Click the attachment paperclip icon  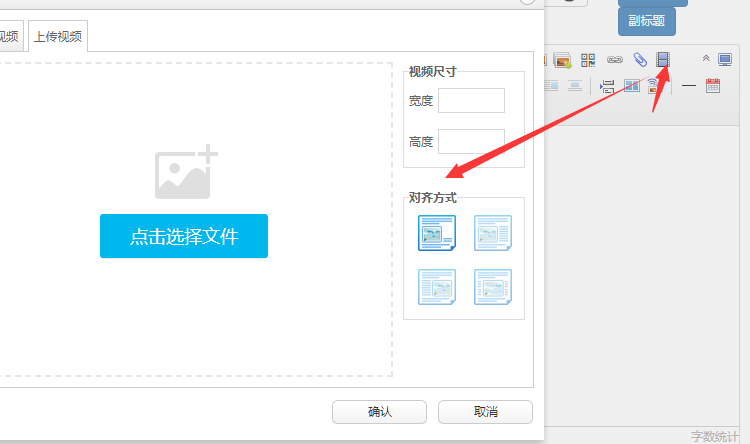tap(639, 60)
